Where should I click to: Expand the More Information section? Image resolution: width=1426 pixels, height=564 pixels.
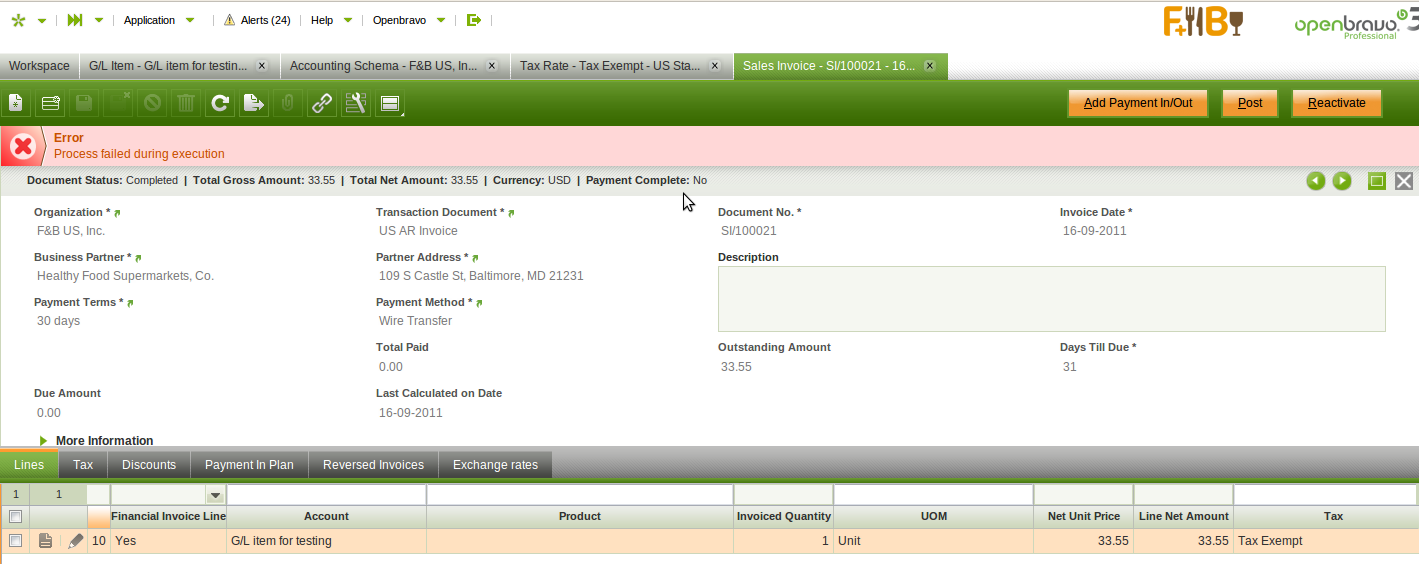(x=96, y=441)
